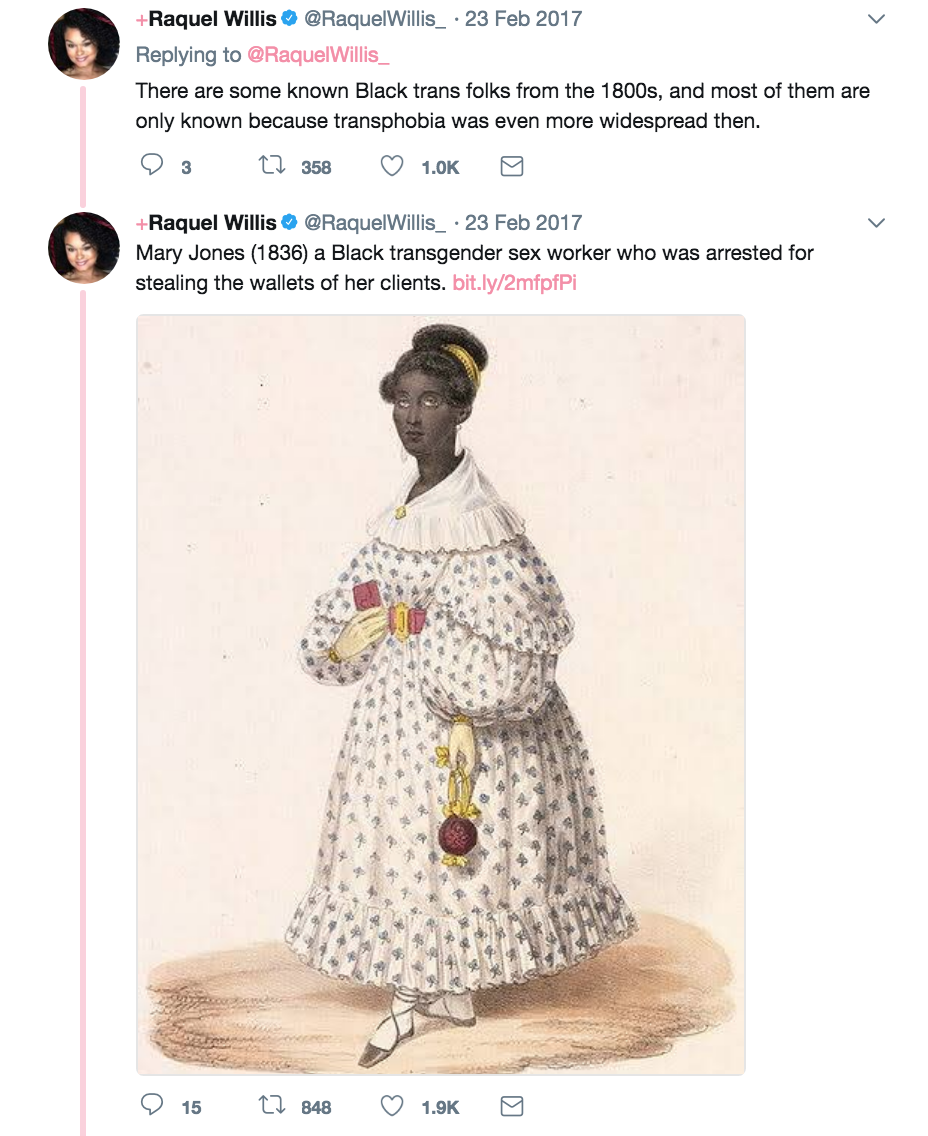Open the Mary Jones tweet's date timestamp

point(523,222)
